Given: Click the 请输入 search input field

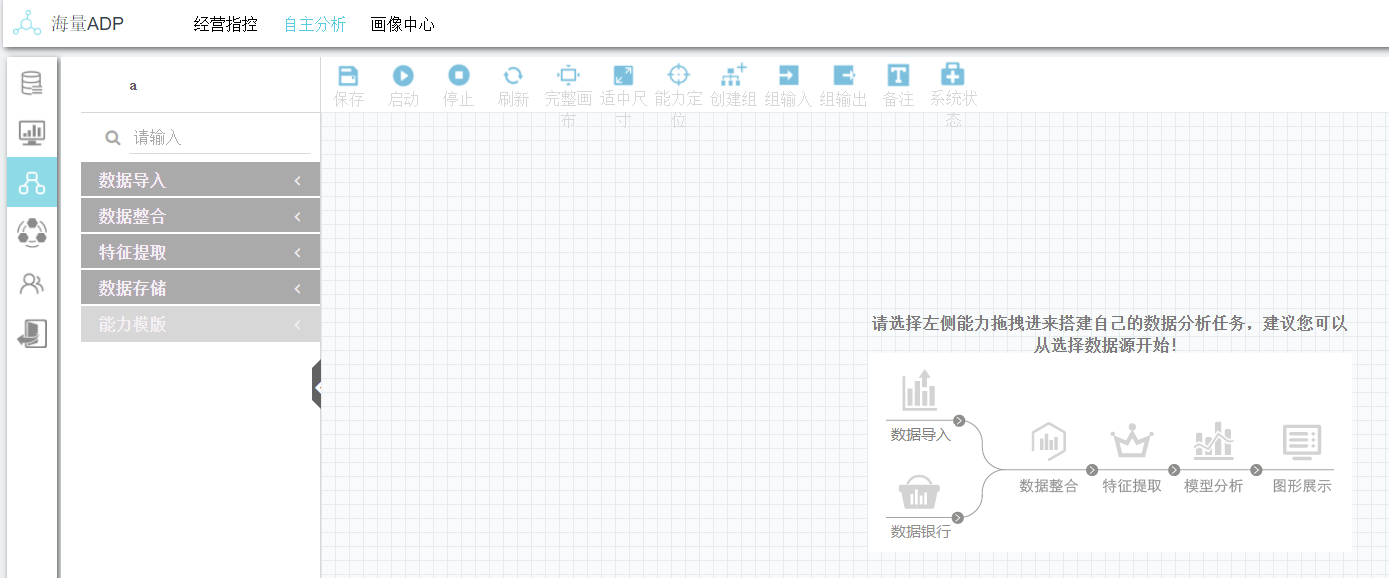Looking at the screenshot, I should (215, 138).
